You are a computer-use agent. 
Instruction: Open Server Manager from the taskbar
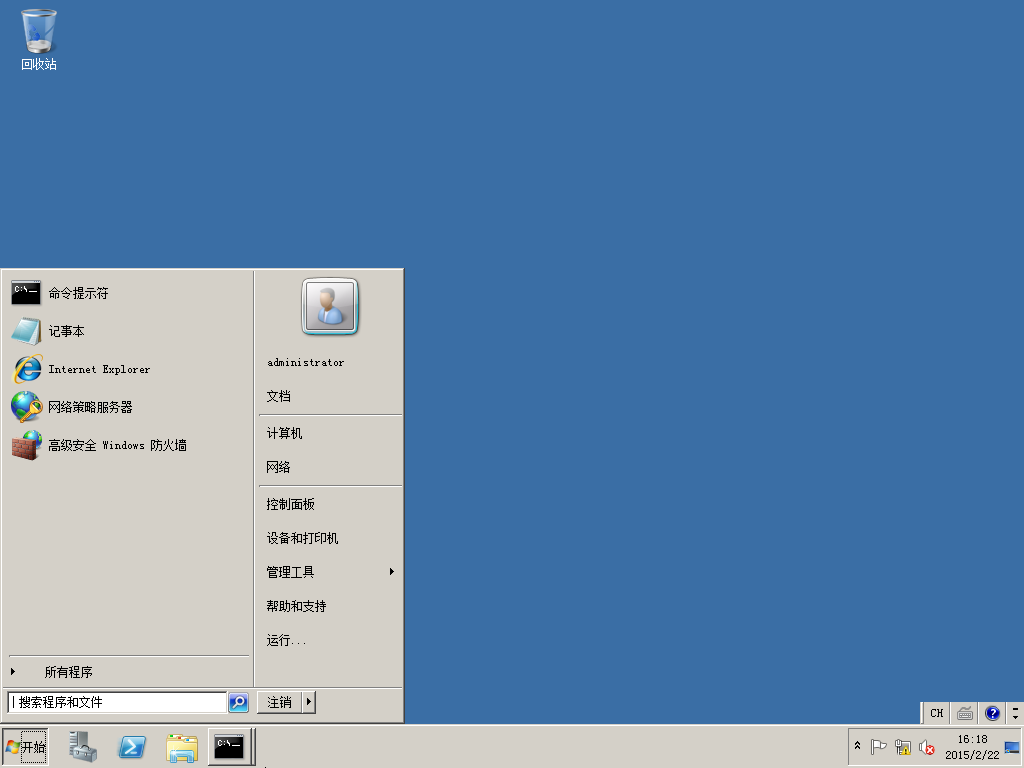coord(83,747)
